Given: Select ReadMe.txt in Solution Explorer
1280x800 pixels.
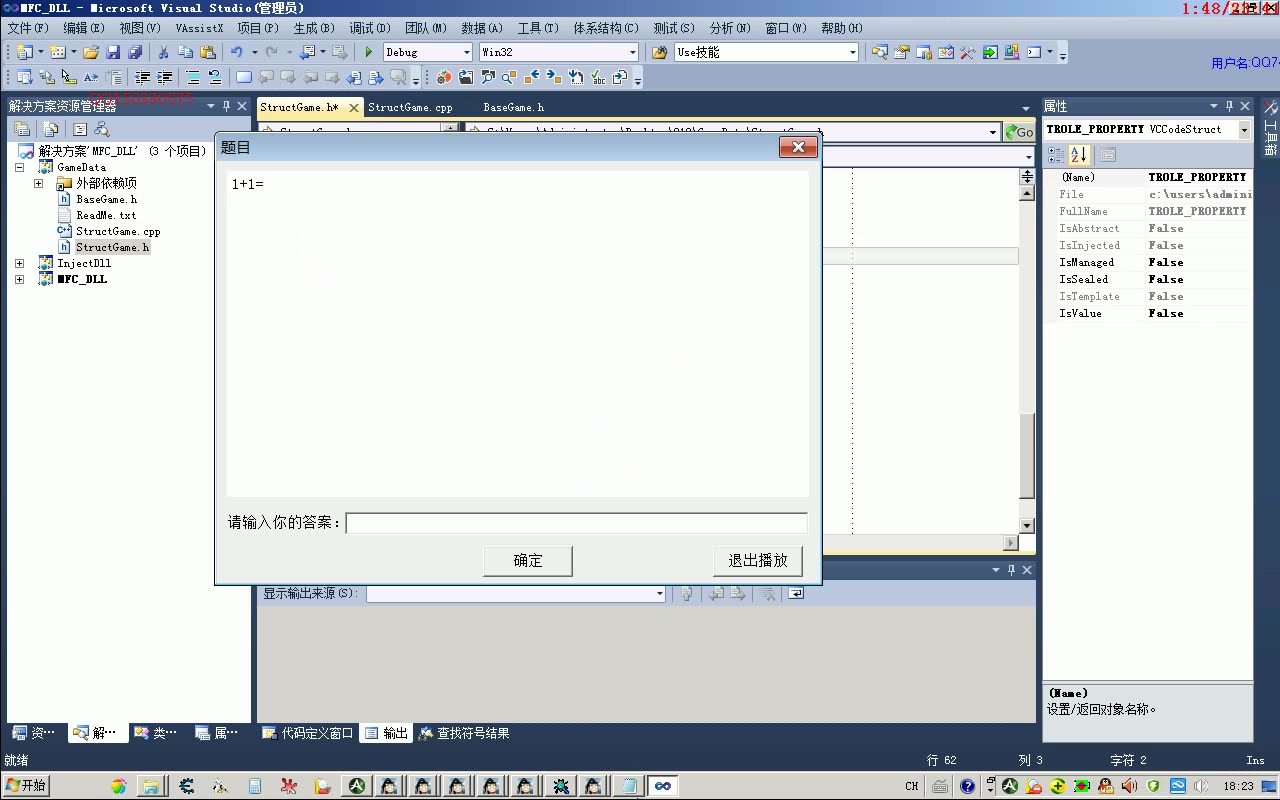Looking at the screenshot, I should (106, 215).
